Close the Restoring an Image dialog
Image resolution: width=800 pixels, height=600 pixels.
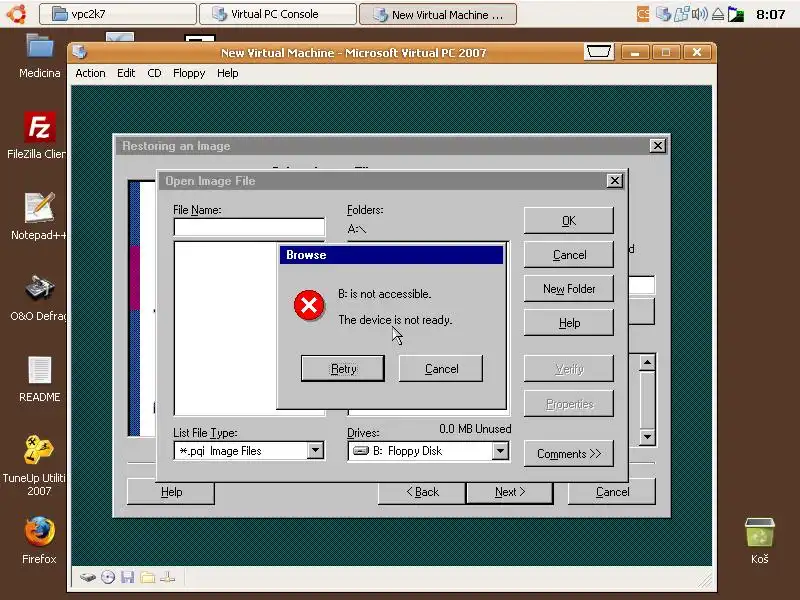(x=658, y=146)
